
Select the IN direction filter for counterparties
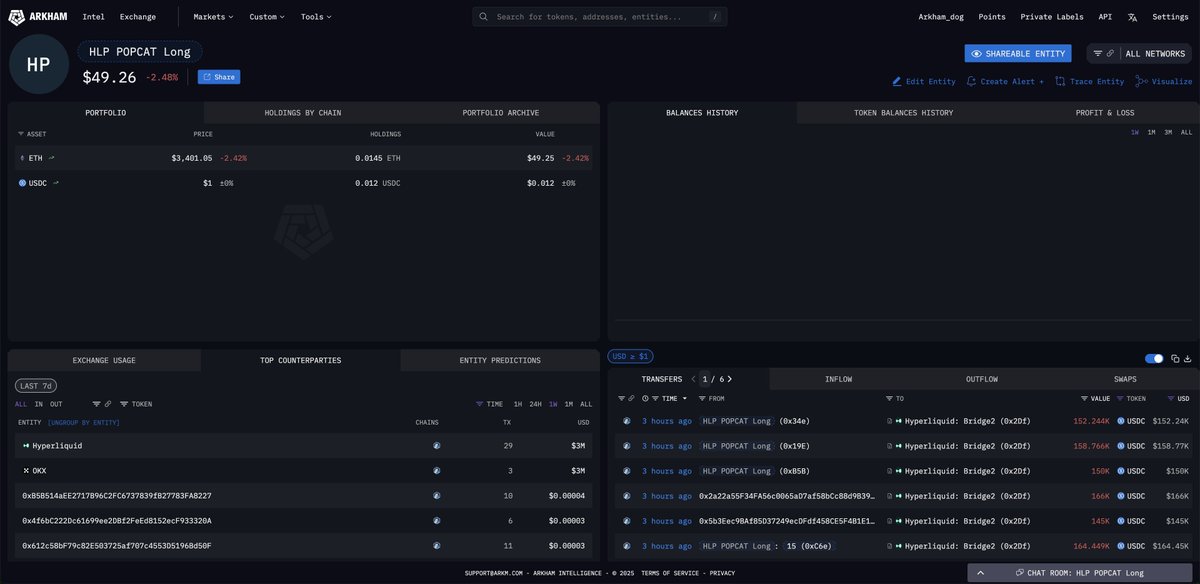(x=39, y=404)
